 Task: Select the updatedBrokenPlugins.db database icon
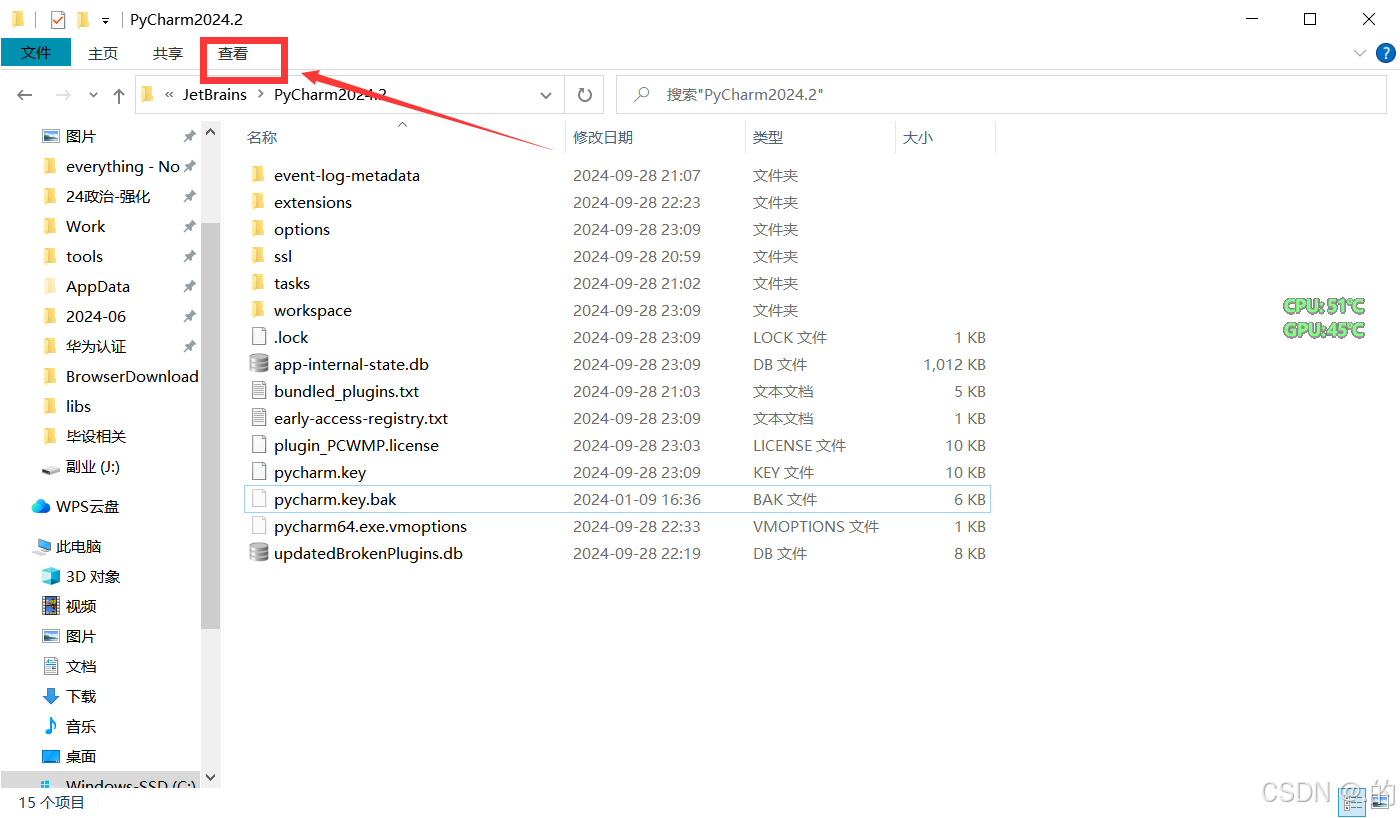[258, 553]
